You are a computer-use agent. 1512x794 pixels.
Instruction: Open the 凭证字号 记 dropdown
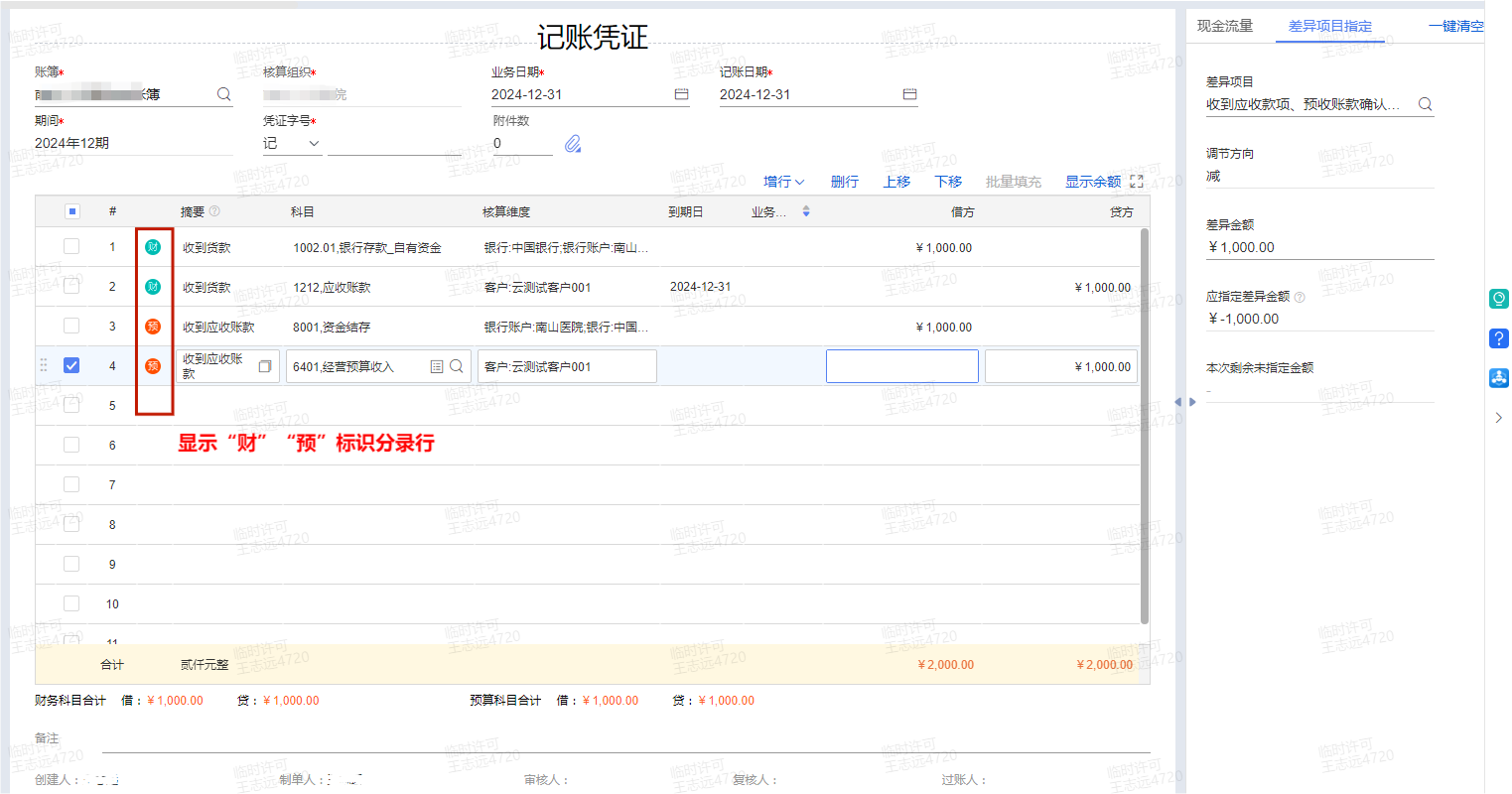pyautogui.click(x=292, y=144)
